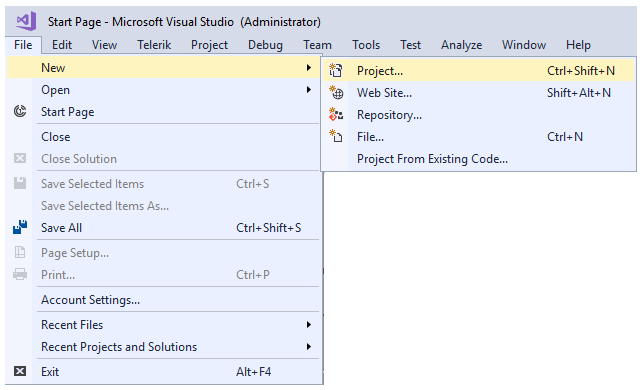
Task: Select New in the File menu
Action: [x=163, y=68]
